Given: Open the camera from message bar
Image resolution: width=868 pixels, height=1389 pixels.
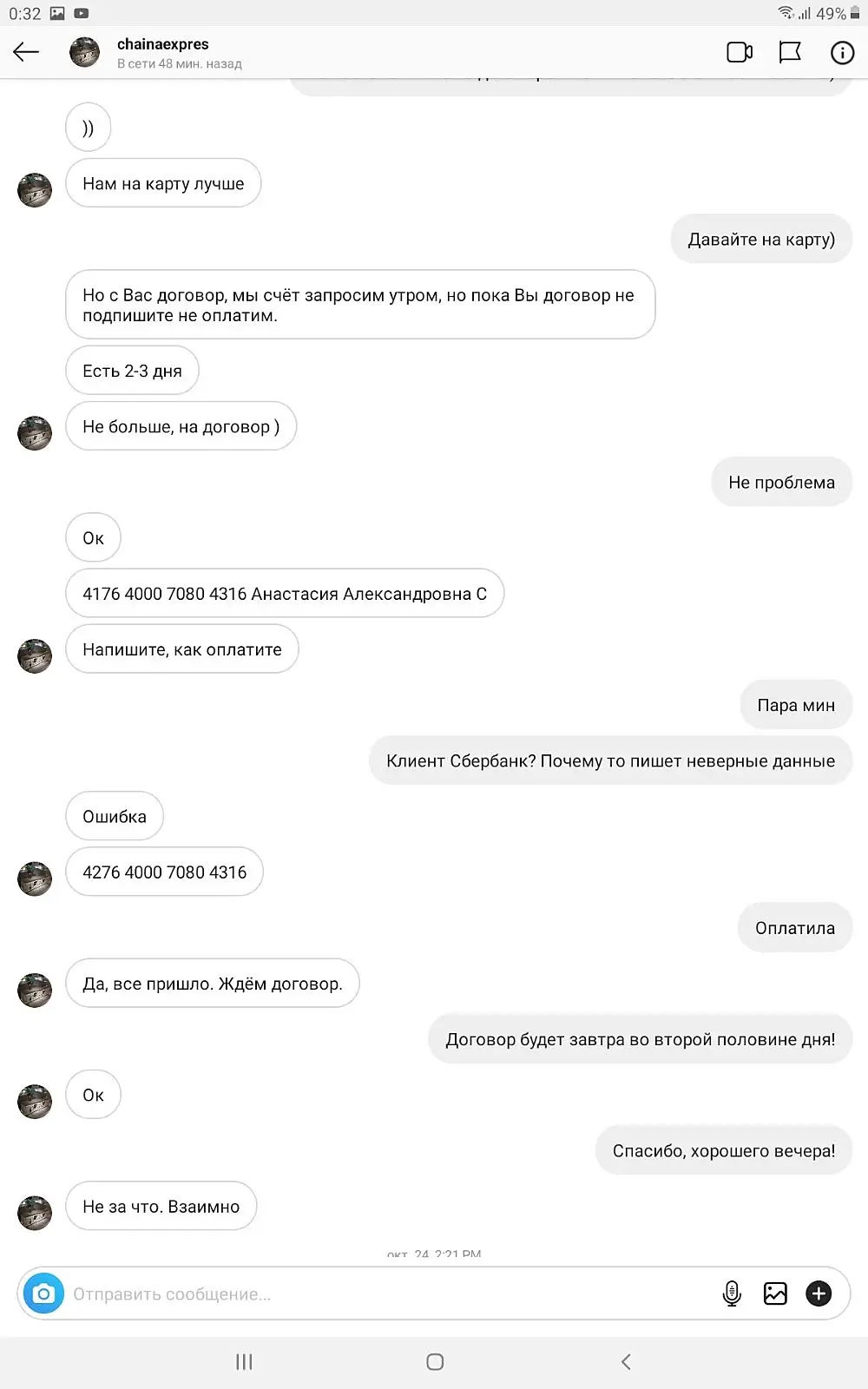Looking at the screenshot, I should 43,1294.
